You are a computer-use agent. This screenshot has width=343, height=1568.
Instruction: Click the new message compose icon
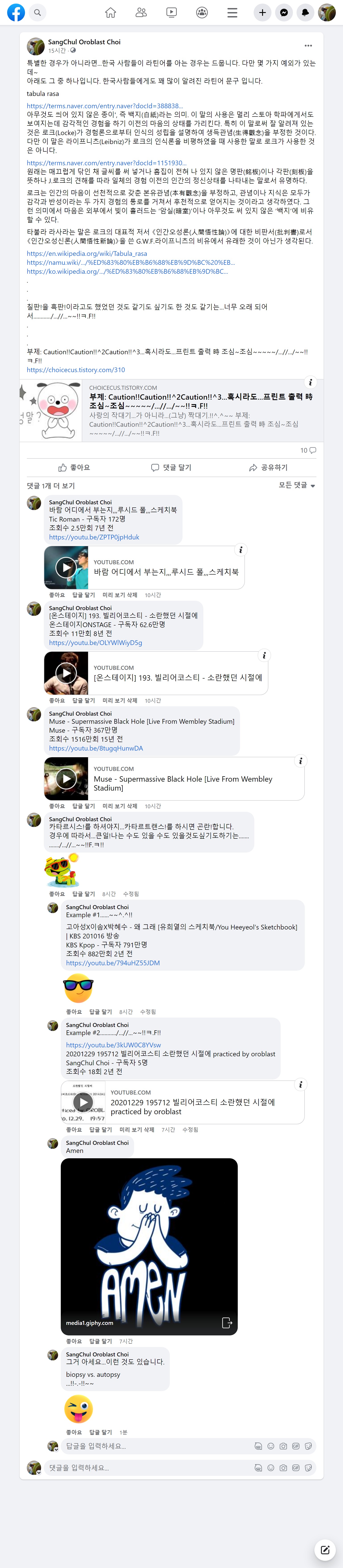coord(325,1550)
